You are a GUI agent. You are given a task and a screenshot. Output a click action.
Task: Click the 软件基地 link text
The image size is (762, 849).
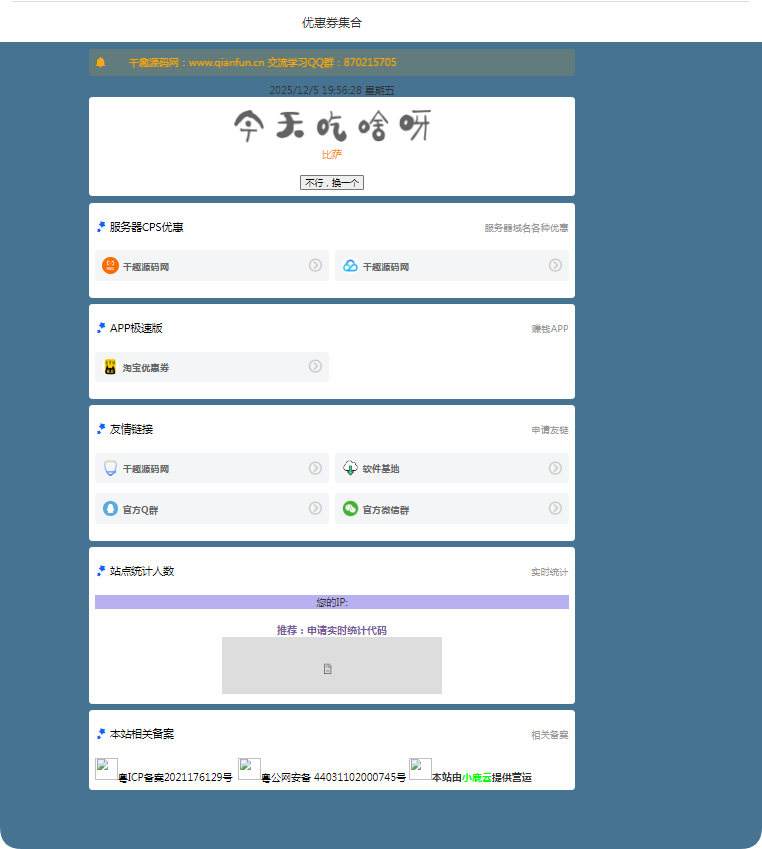381,469
